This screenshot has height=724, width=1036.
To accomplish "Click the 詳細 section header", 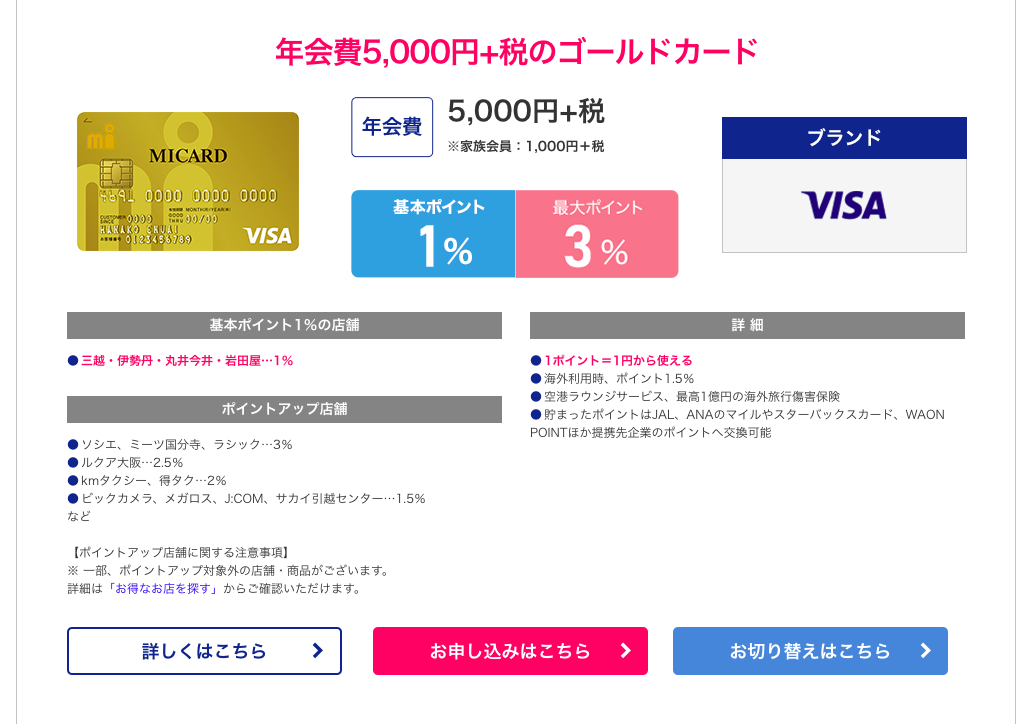I will pyautogui.click(x=747, y=325).
